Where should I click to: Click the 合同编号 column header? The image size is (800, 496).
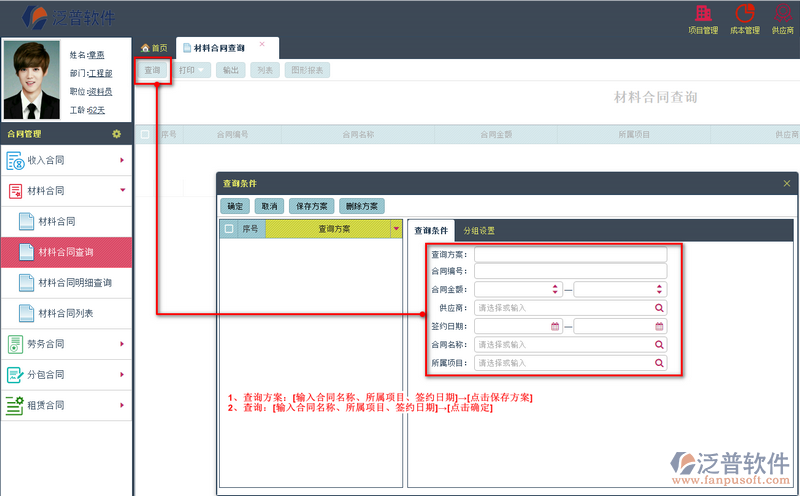232,134
